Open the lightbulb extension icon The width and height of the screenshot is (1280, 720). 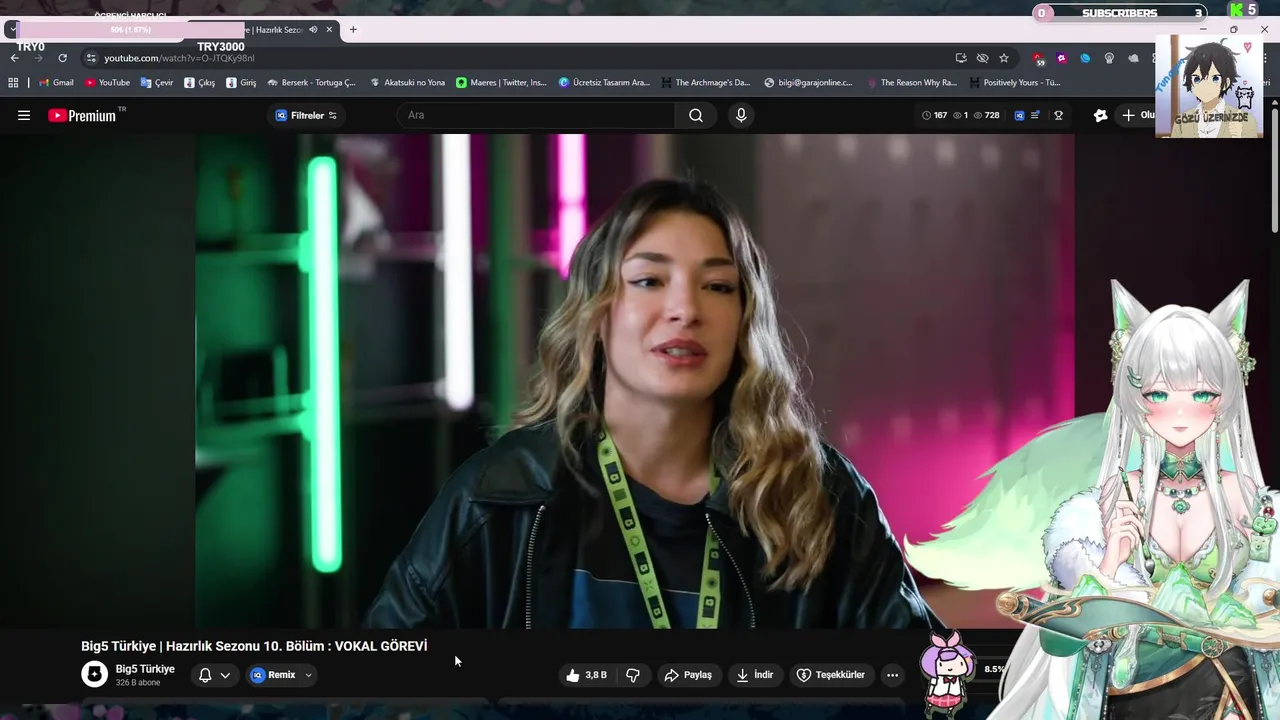[x=1109, y=58]
